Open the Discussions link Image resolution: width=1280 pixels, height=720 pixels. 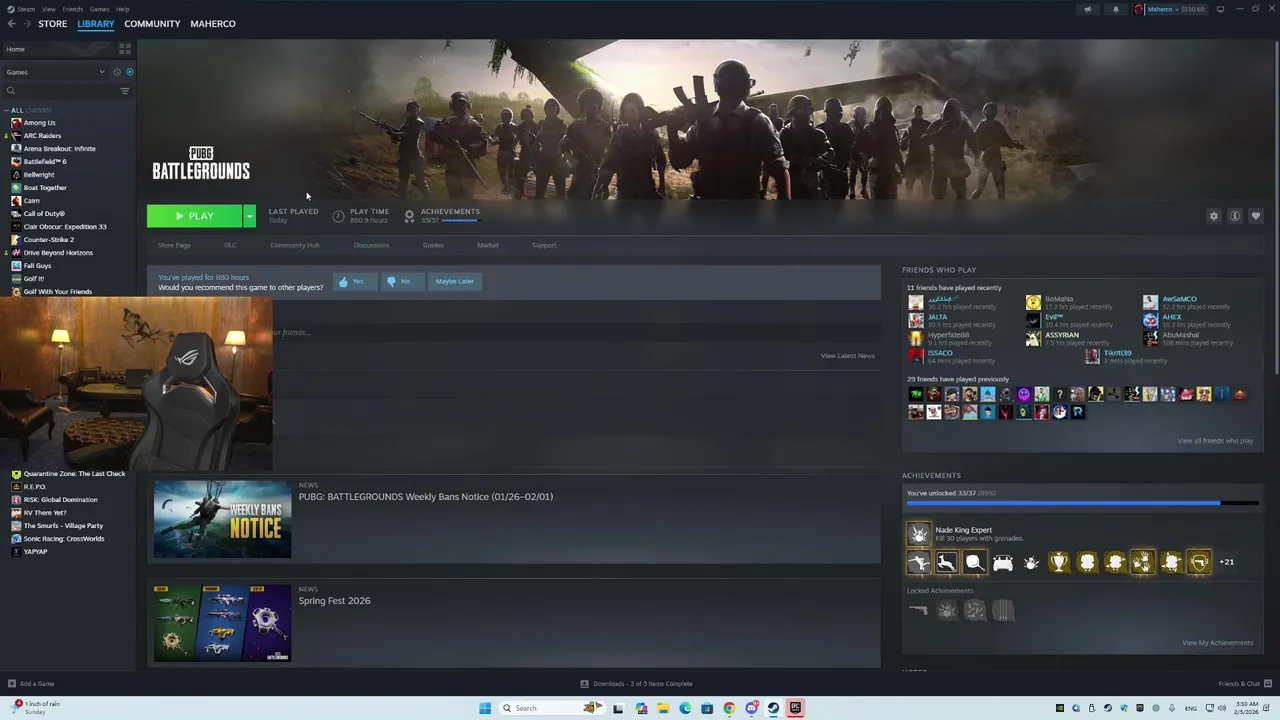(371, 245)
